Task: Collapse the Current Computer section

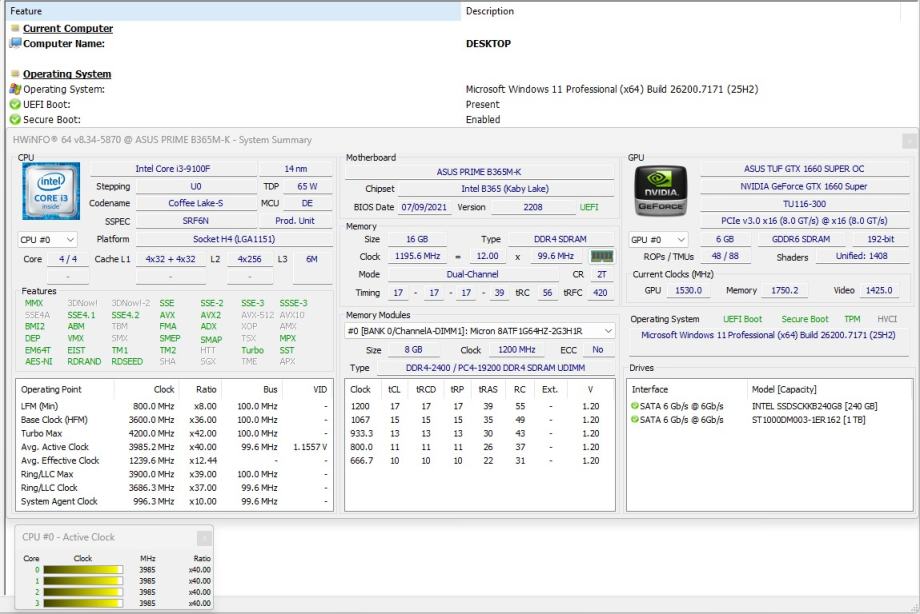Action: coord(15,29)
